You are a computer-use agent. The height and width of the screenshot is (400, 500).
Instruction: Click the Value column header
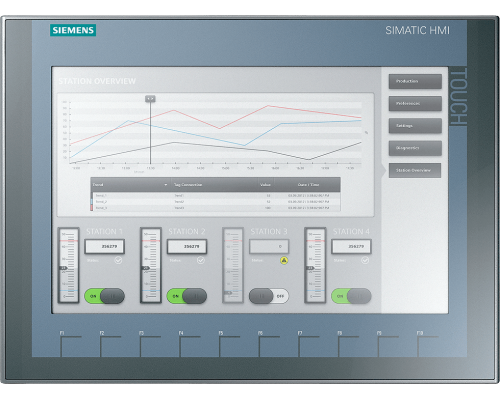tap(265, 185)
